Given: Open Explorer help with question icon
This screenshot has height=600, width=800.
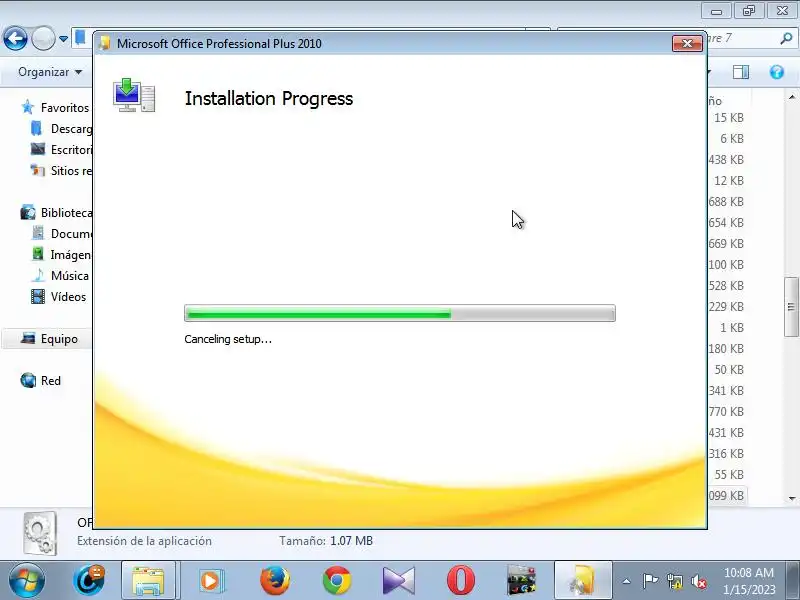Looking at the screenshot, I should 777,72.
